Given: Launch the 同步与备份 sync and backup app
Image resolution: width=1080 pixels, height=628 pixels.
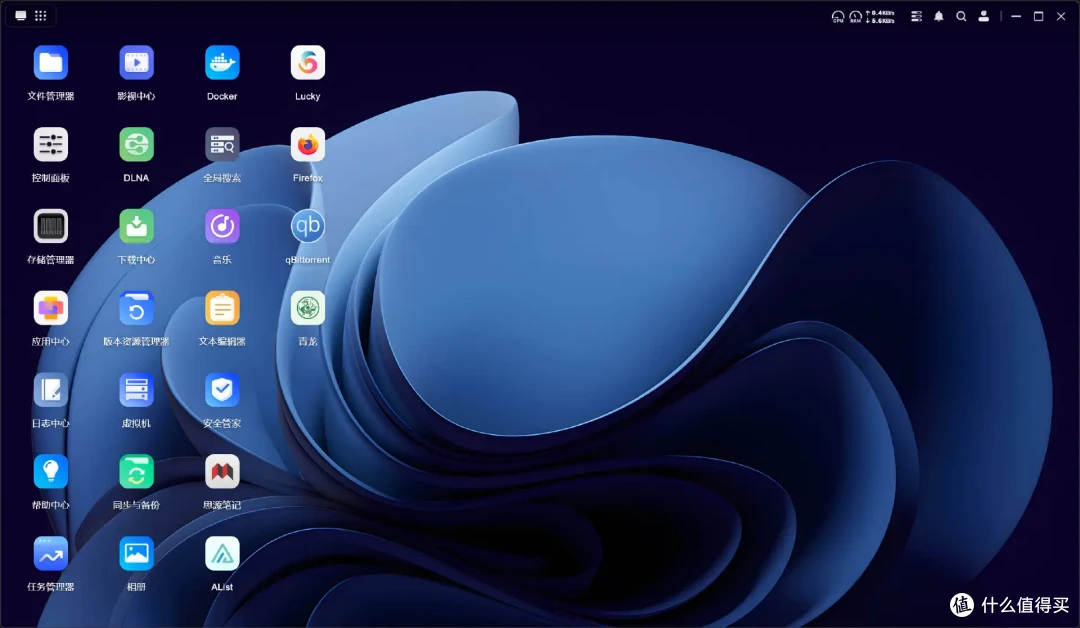Looking at the screenshot, I should coord(136,472).
